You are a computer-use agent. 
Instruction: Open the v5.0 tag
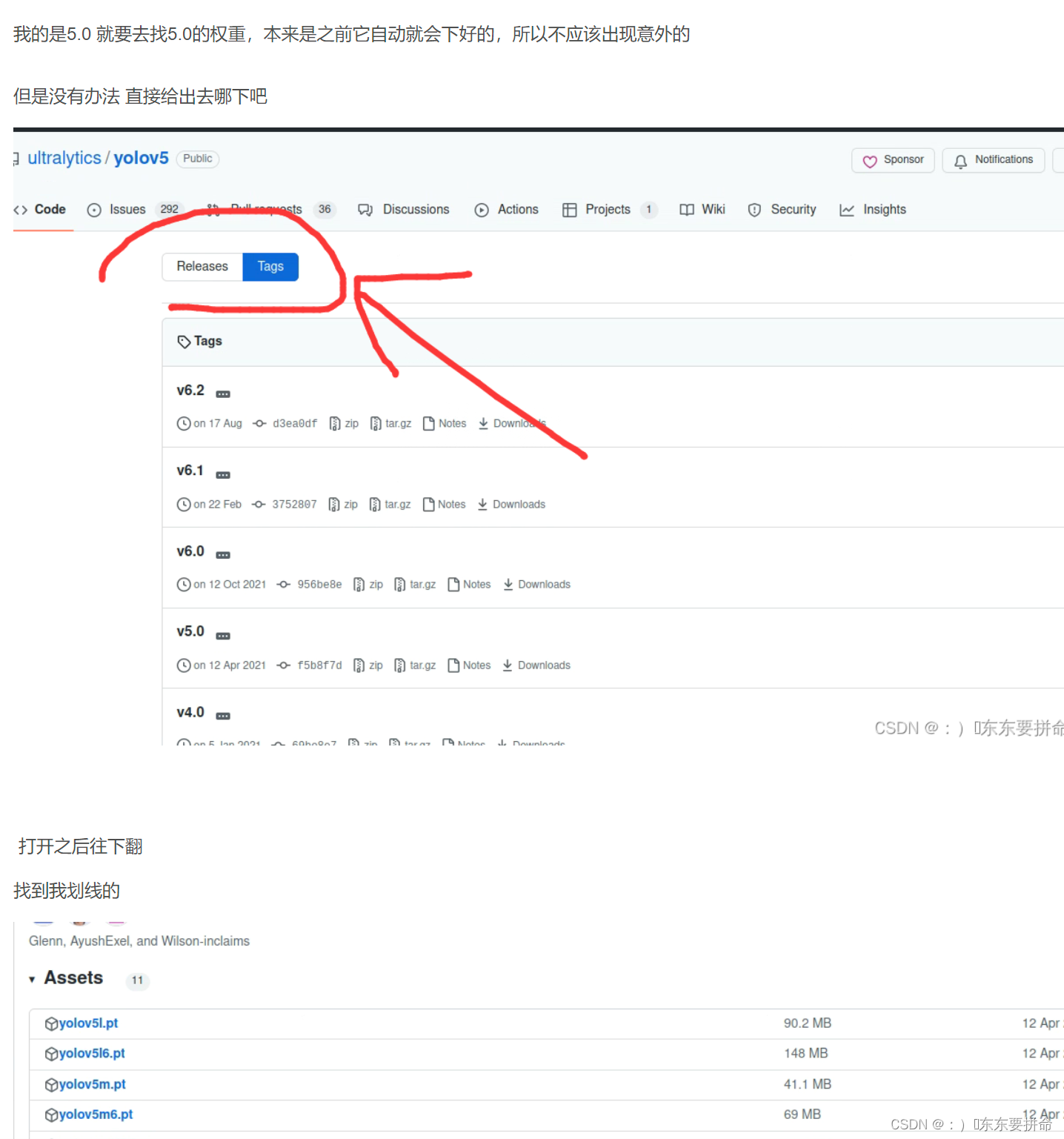[x=190, y=631]
